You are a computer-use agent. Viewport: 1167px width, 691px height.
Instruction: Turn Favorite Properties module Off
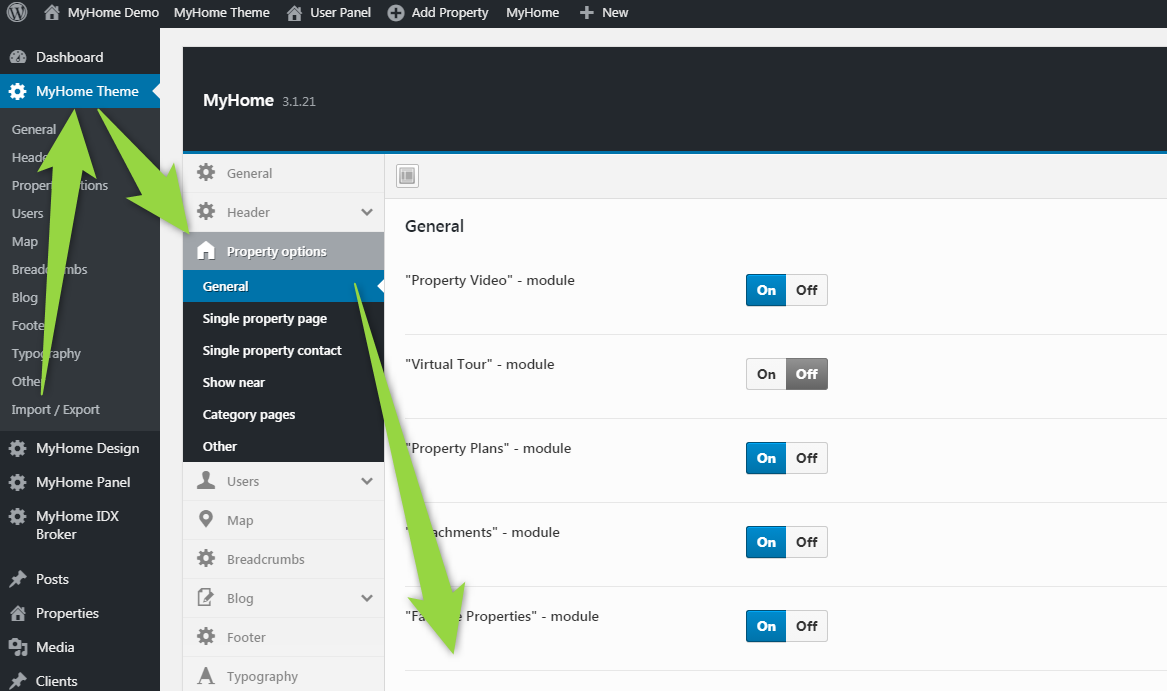pos(807,626)
